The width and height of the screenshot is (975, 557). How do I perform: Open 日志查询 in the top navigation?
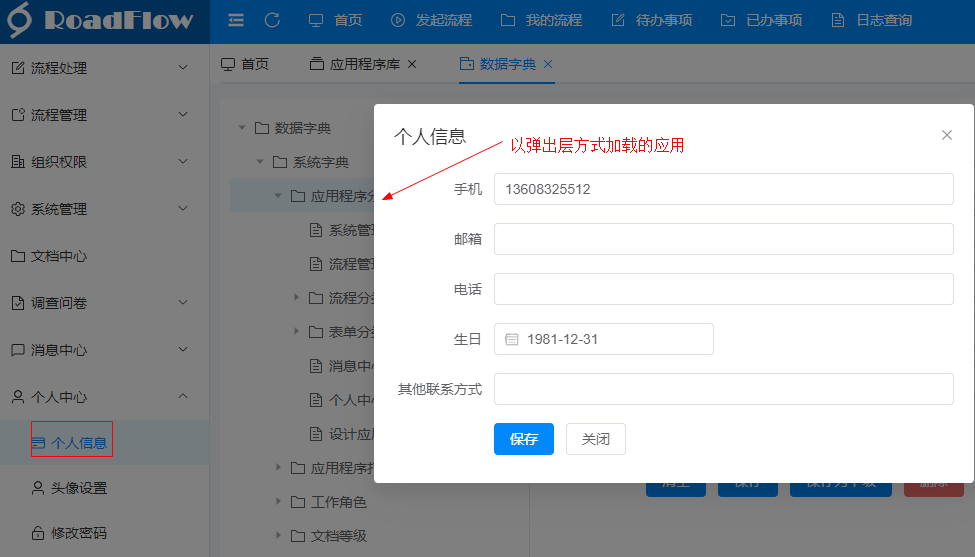(872, 21)
